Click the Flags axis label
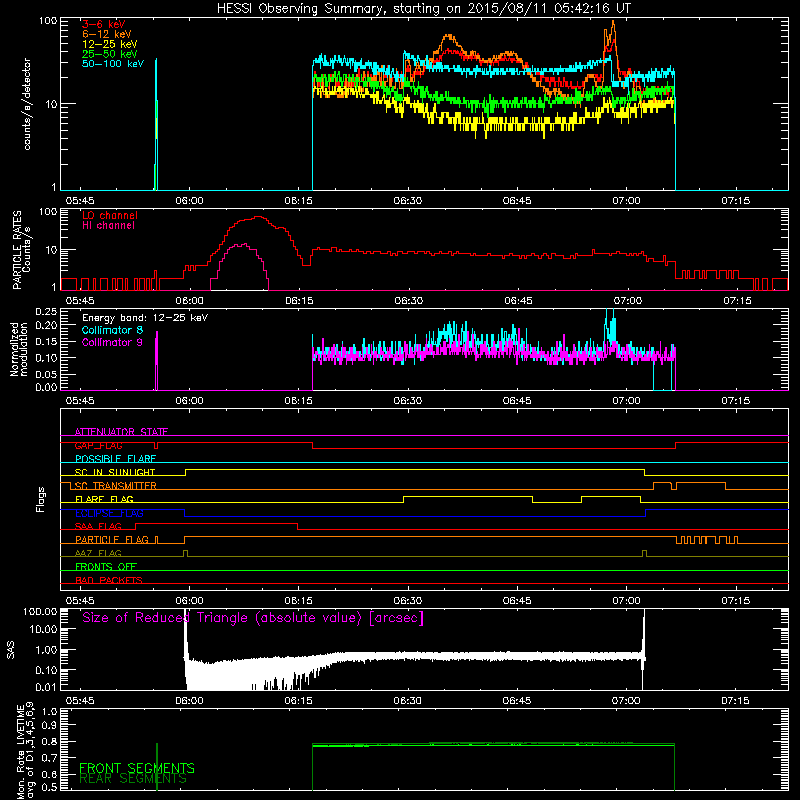The width and height of the screenshot is (800, 800). point(41,499)
